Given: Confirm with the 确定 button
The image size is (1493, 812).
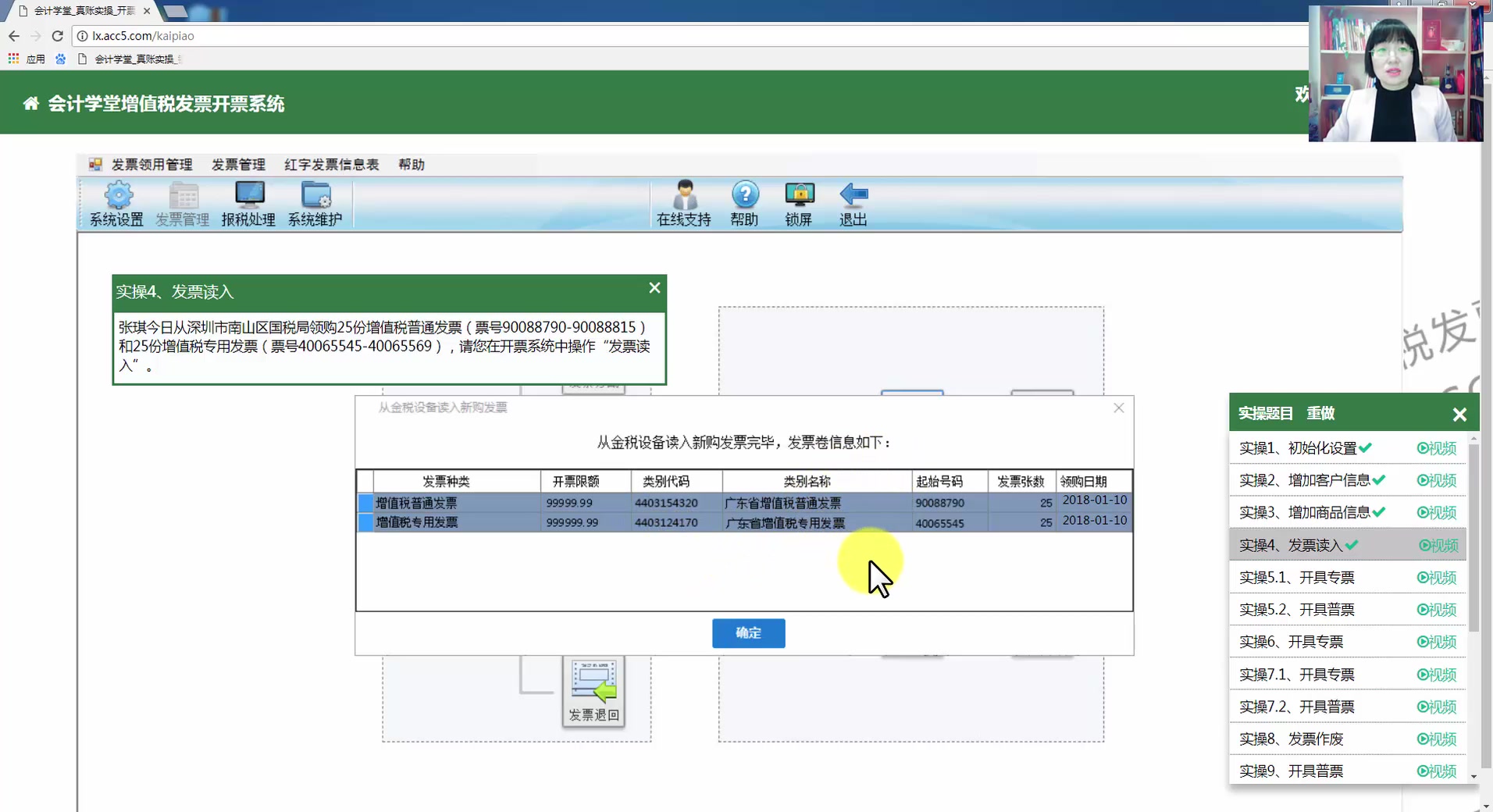Looking at the screenshot, I should coord(747,633).
